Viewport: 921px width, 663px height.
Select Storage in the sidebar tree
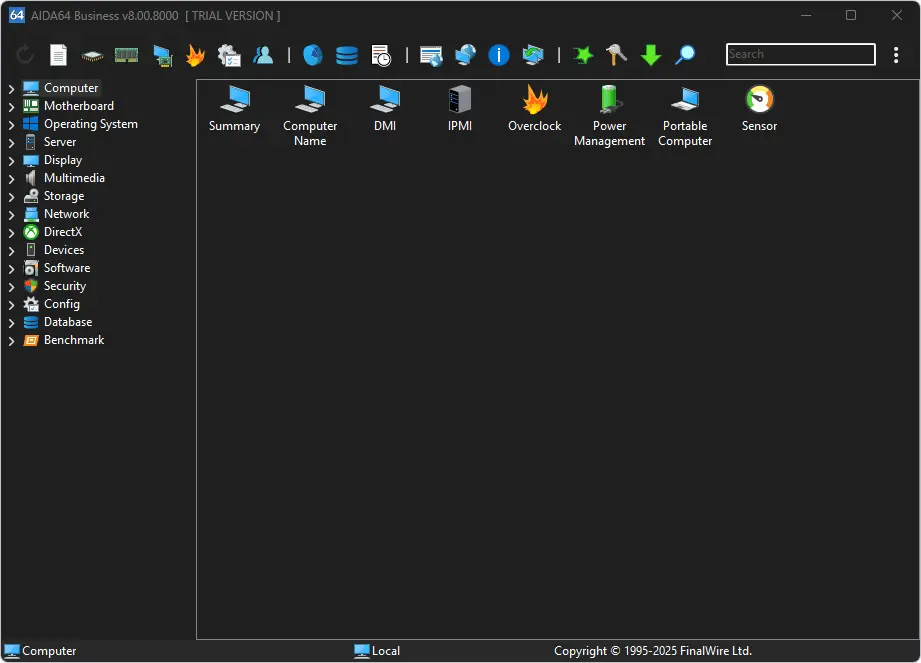click(x=64, y=196)
